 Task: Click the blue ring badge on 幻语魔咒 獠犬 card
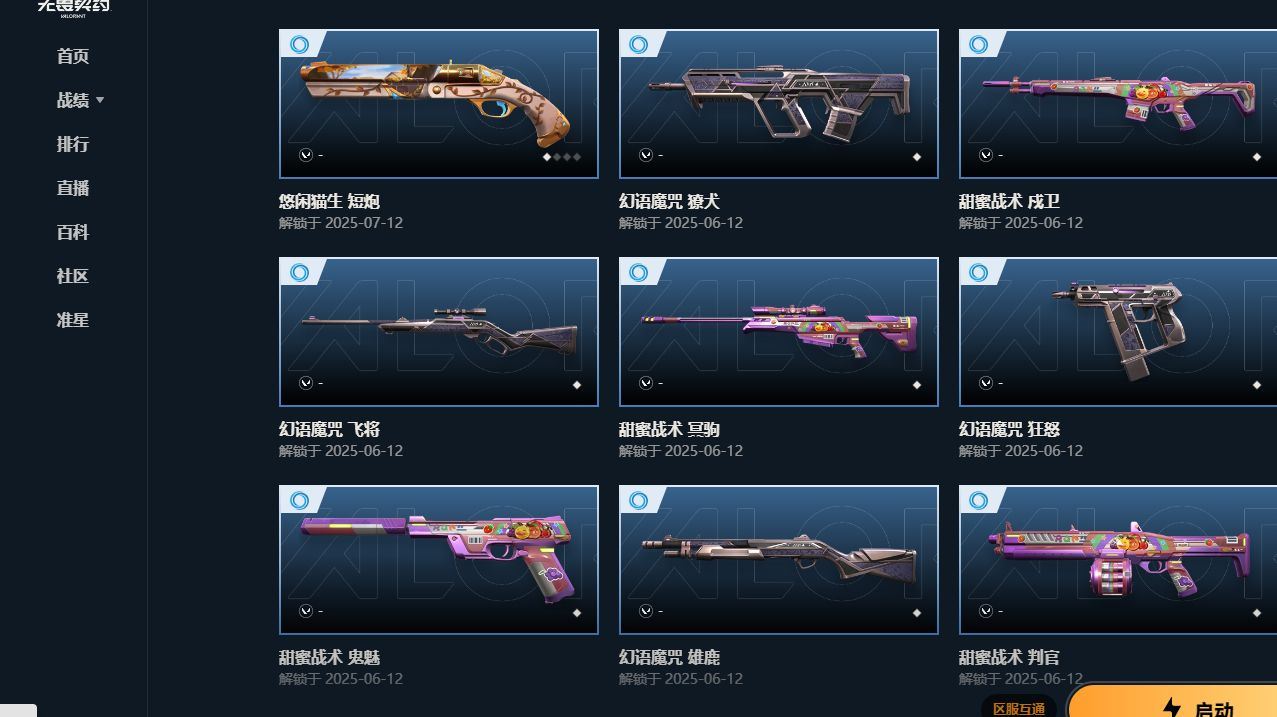point(638,44)
